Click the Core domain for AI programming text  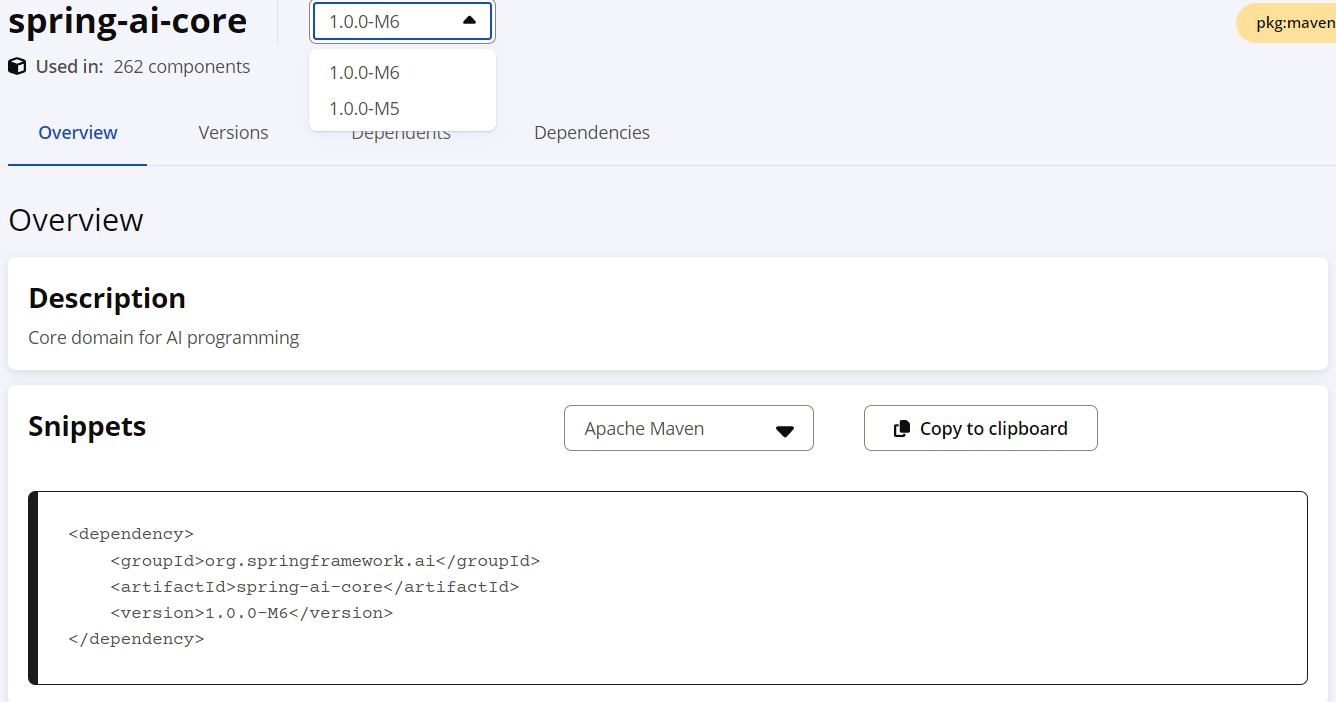164,337
